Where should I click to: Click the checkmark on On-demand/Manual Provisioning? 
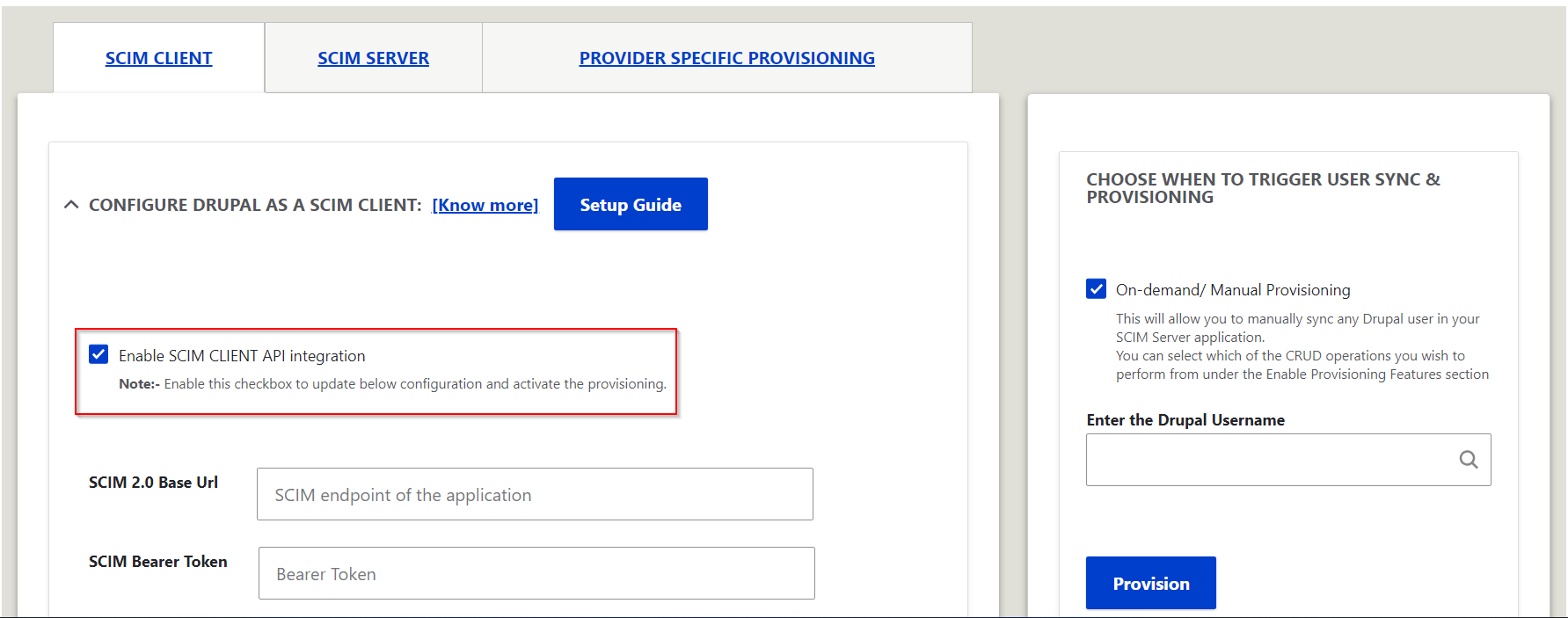pyautogui.click(x=1096, y=288)
